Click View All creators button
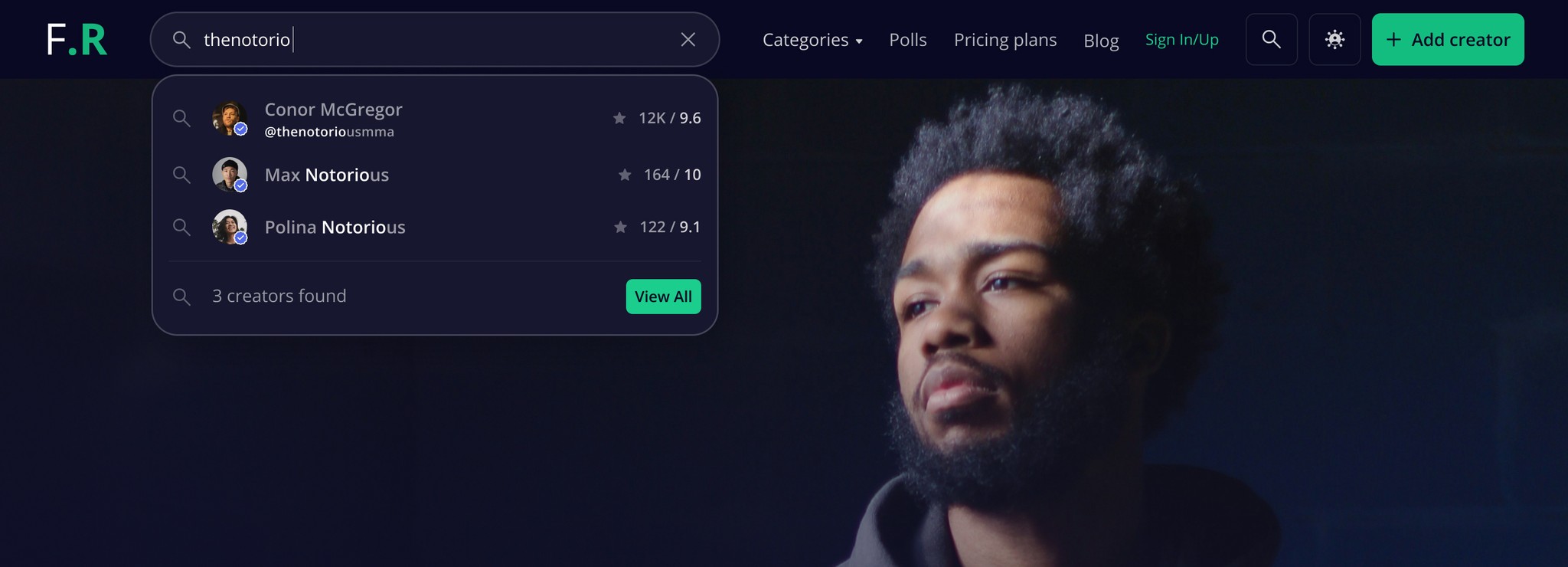The image size is (1568, 567). [663, 297]
